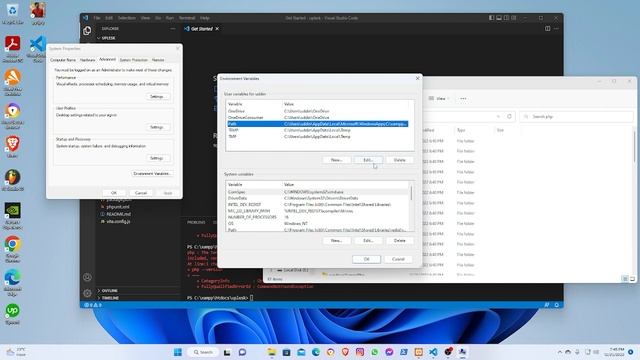
Task: Open File Explorer see more ellipsis menu
Action: [463, 98]
